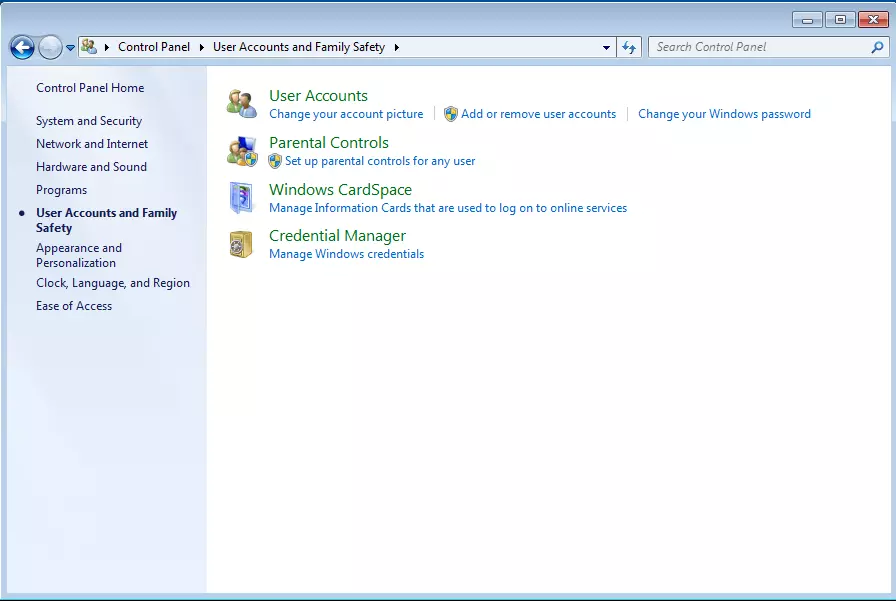This screenshot has height=601, width=896.
Task: Select User Accounts and Family Safety sidebar item
Action: [x=106, y=221]
